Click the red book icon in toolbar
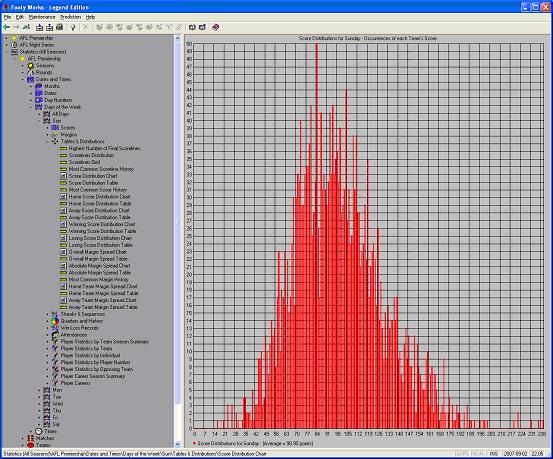The height and width of the screenshot is (459, 553). click(215, 27)
